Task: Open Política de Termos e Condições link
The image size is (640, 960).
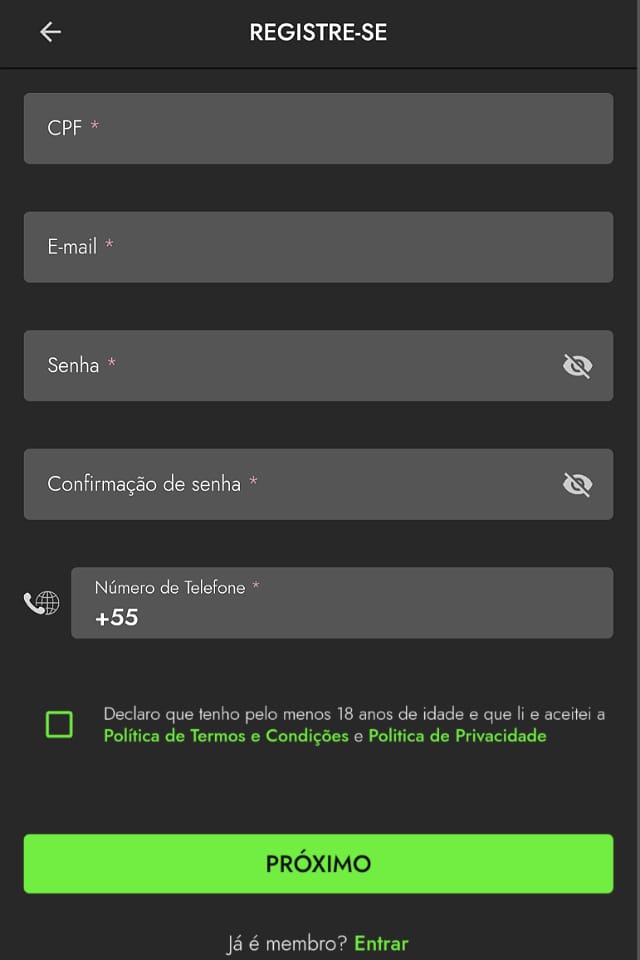Action: tap(226, 736)
